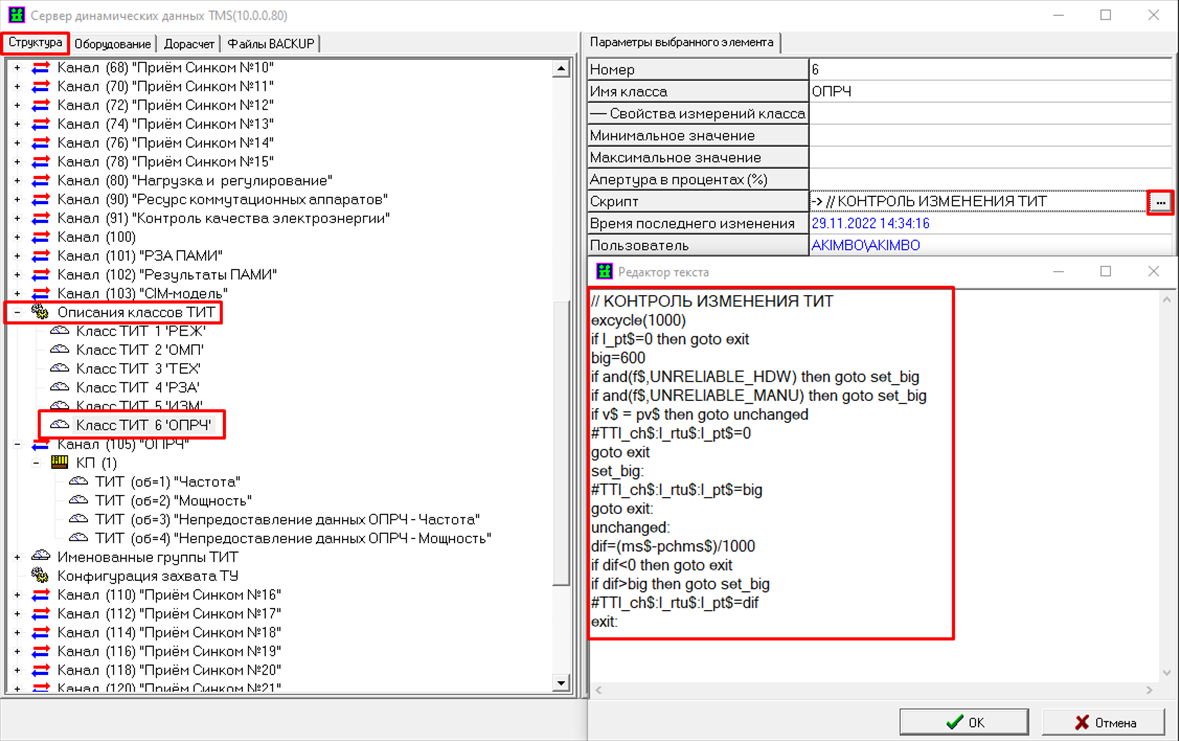Collapse the Описания классов ТИТ tree node
Screen dimensions: 1179x741
tap(16, 313)
